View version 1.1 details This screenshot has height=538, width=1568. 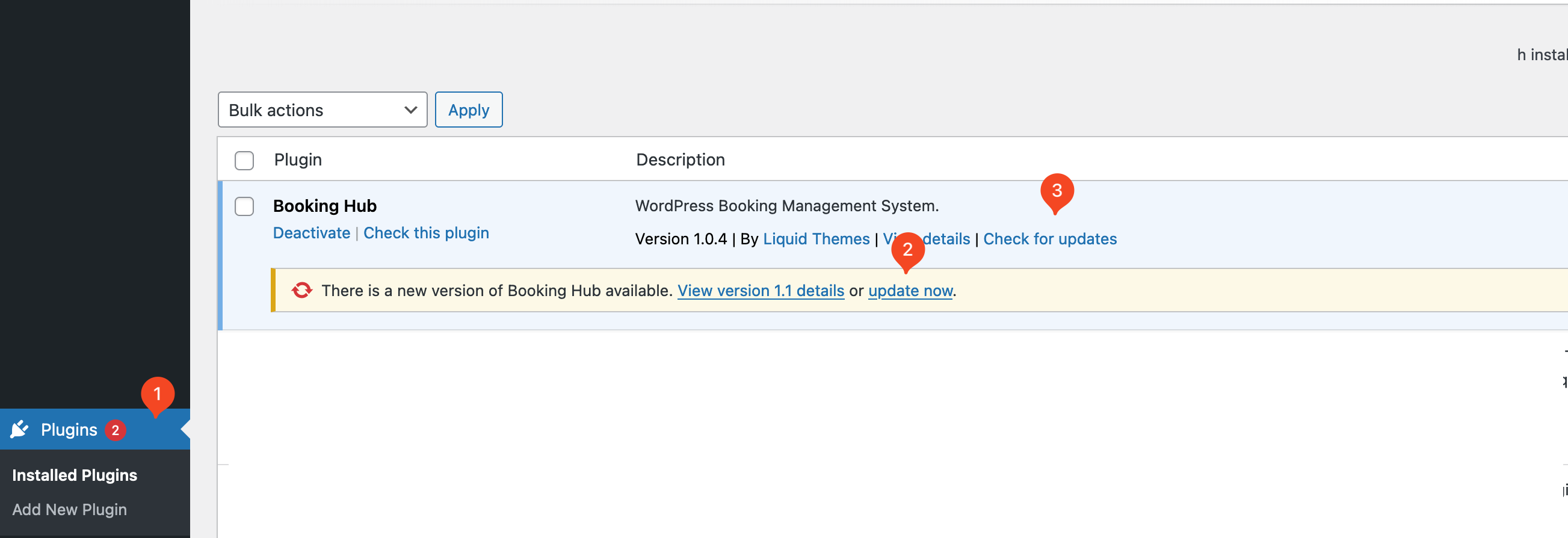click(761, 291)
